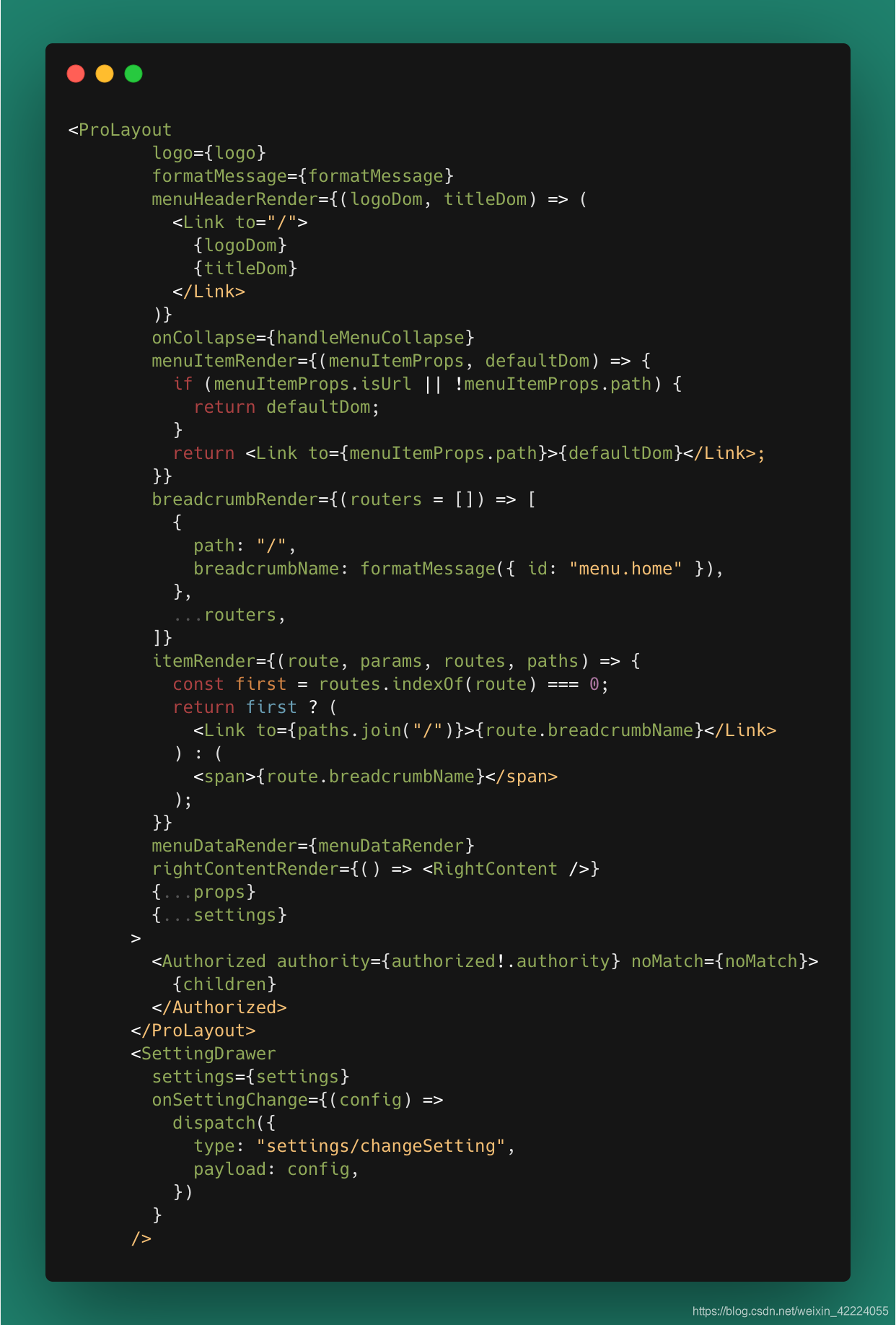Click the SettingDrawer opening tag

(203, 1054)
